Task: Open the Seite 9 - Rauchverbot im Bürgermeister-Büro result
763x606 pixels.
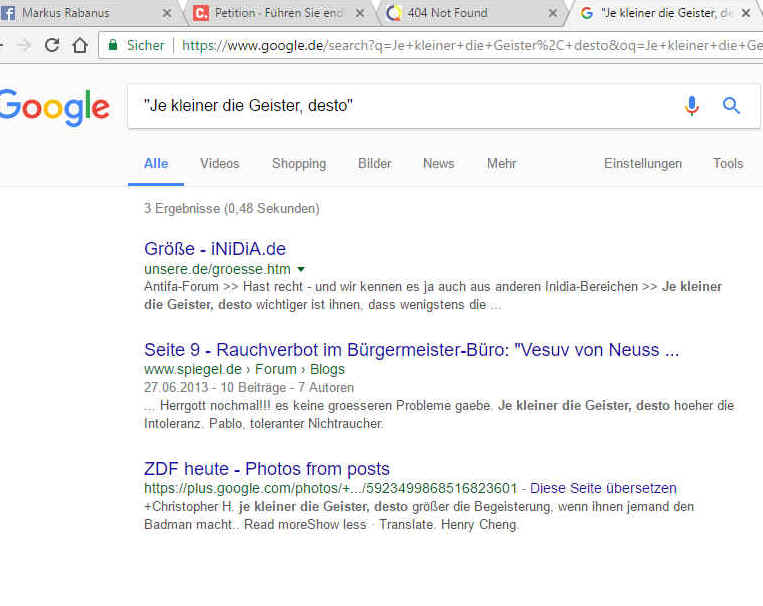Action: point(411,349)
